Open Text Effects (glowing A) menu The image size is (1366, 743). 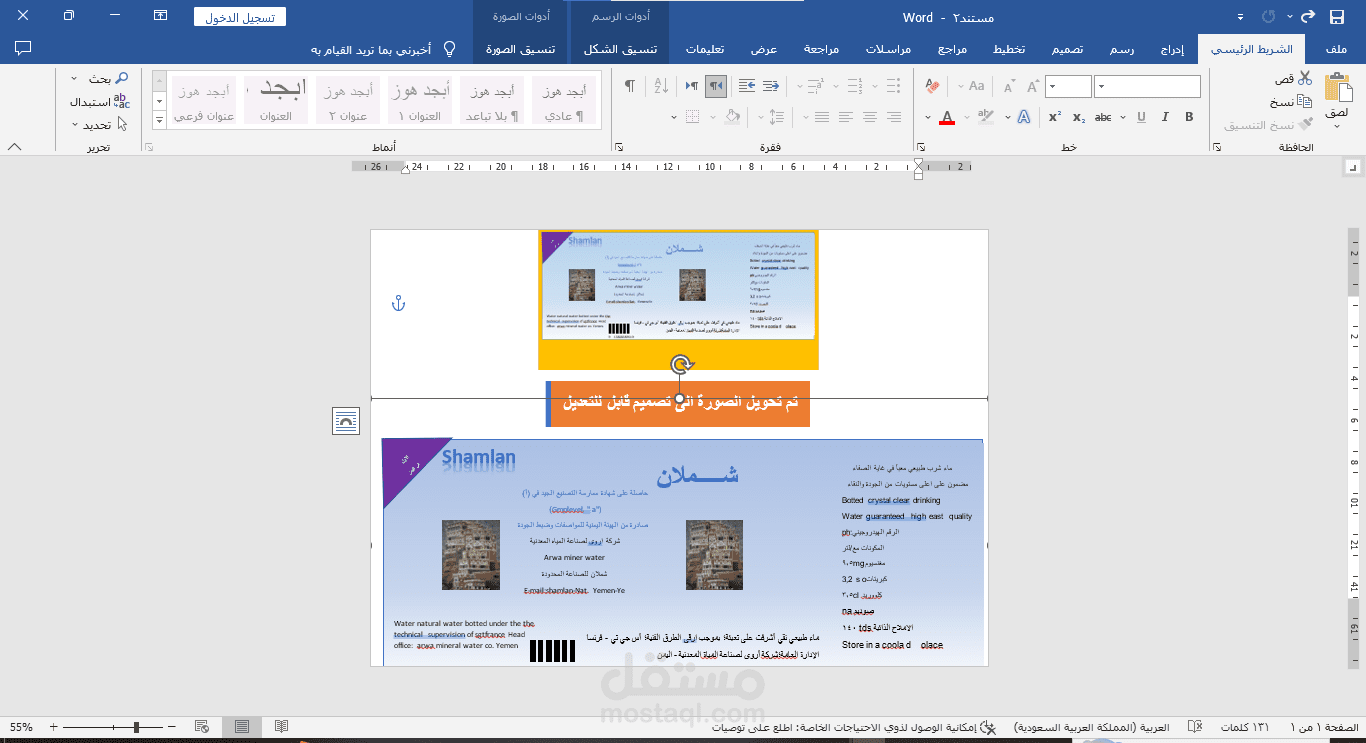[1024, 116]
